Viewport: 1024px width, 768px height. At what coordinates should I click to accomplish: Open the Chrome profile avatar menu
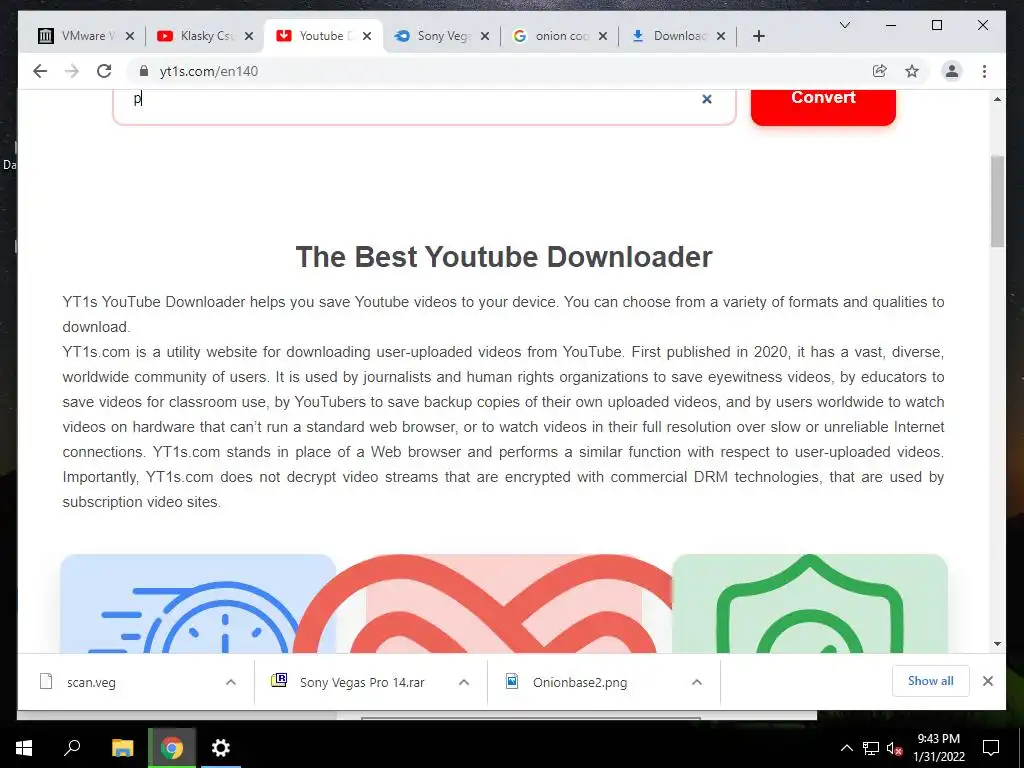click(x=952, y=71)
